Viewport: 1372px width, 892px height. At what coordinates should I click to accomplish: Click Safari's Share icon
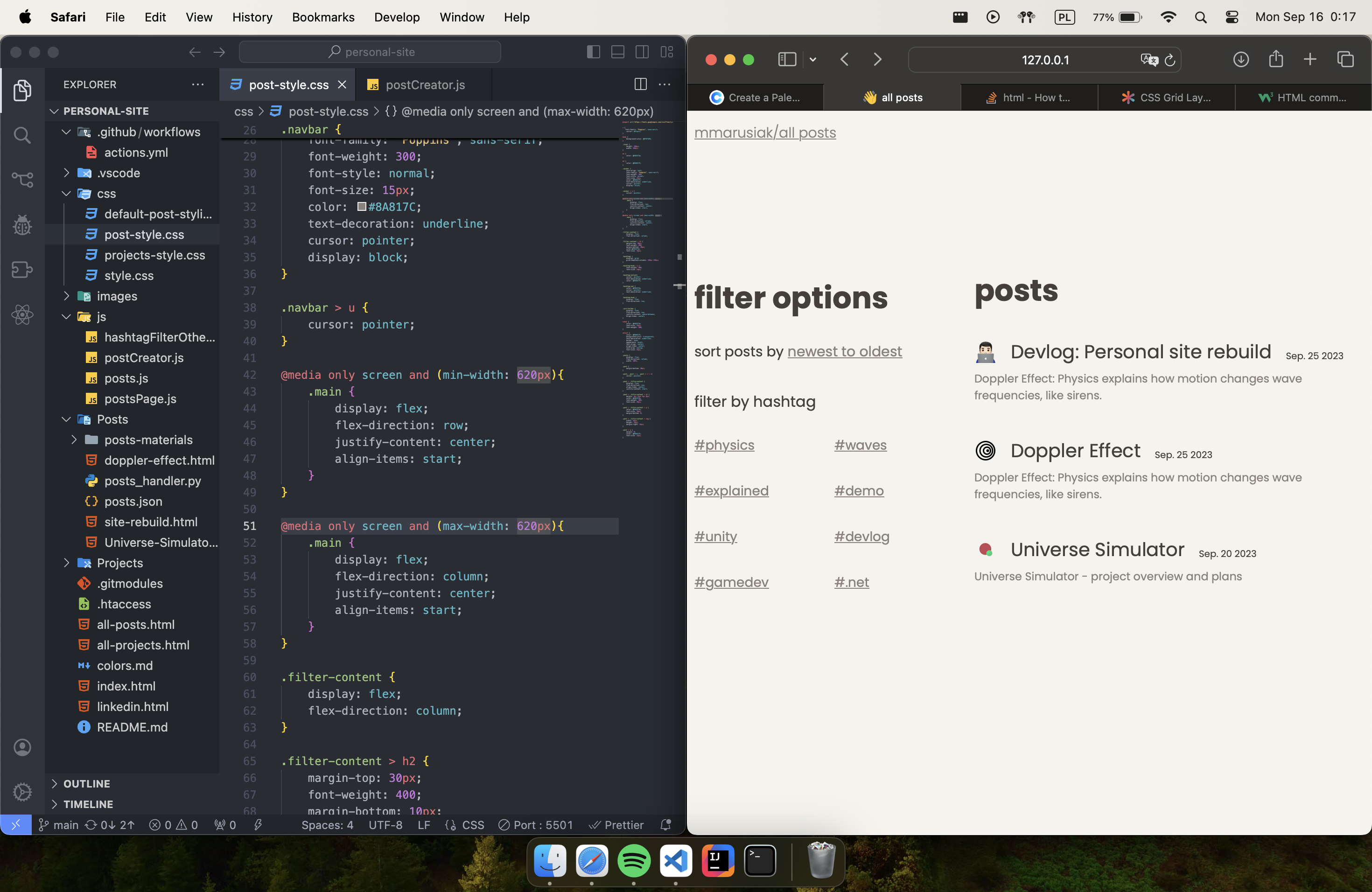coord(1275,59)
